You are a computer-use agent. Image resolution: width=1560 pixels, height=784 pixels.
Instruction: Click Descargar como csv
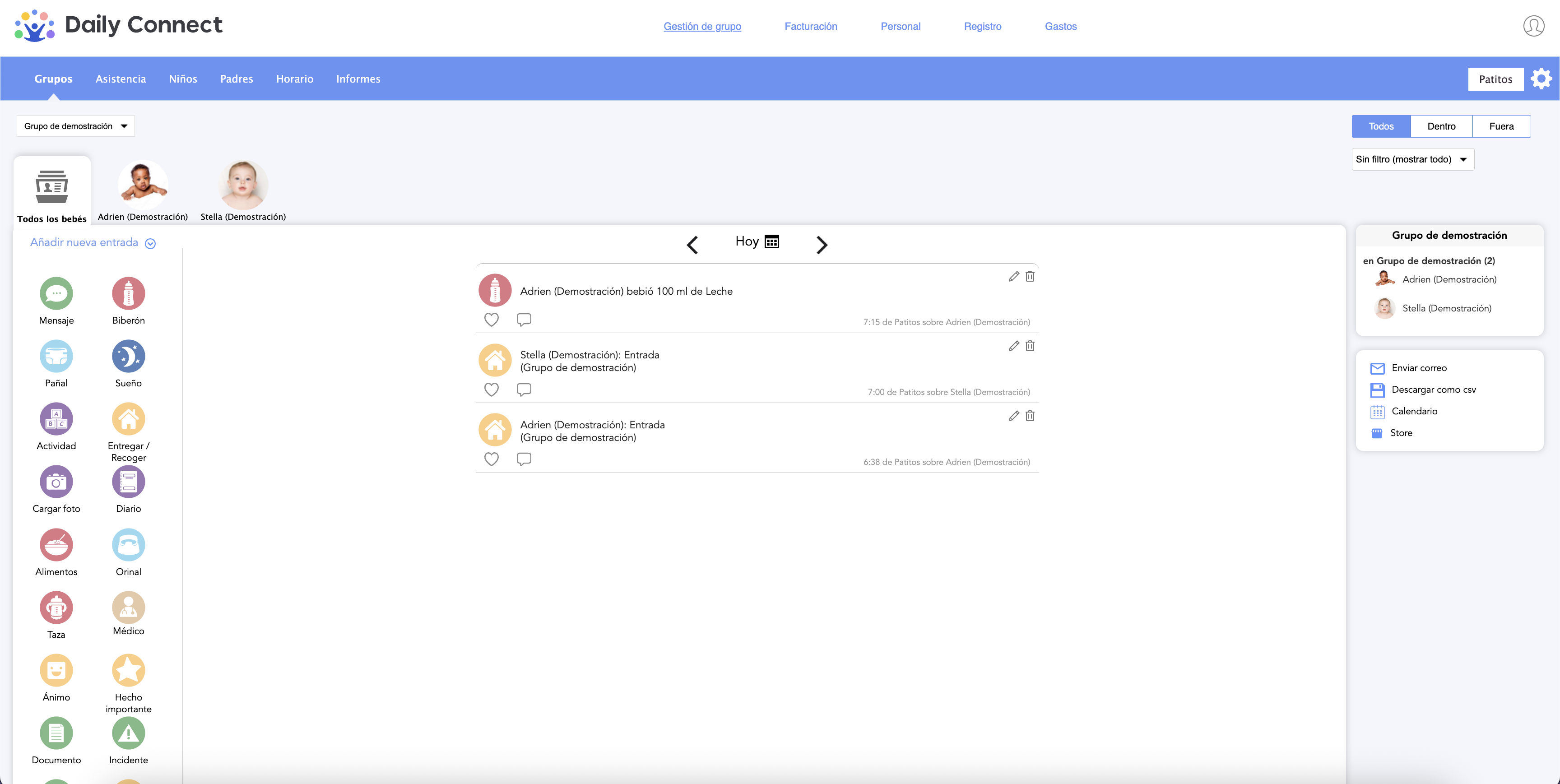coord(1433,389)
